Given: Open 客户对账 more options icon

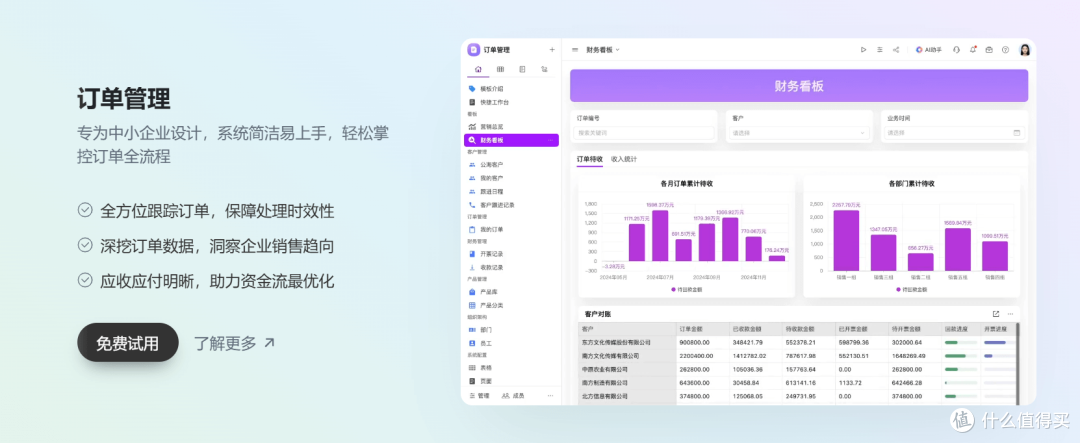Looking at the screenshot, I should pyautogui.click(x=1010, y=313).
